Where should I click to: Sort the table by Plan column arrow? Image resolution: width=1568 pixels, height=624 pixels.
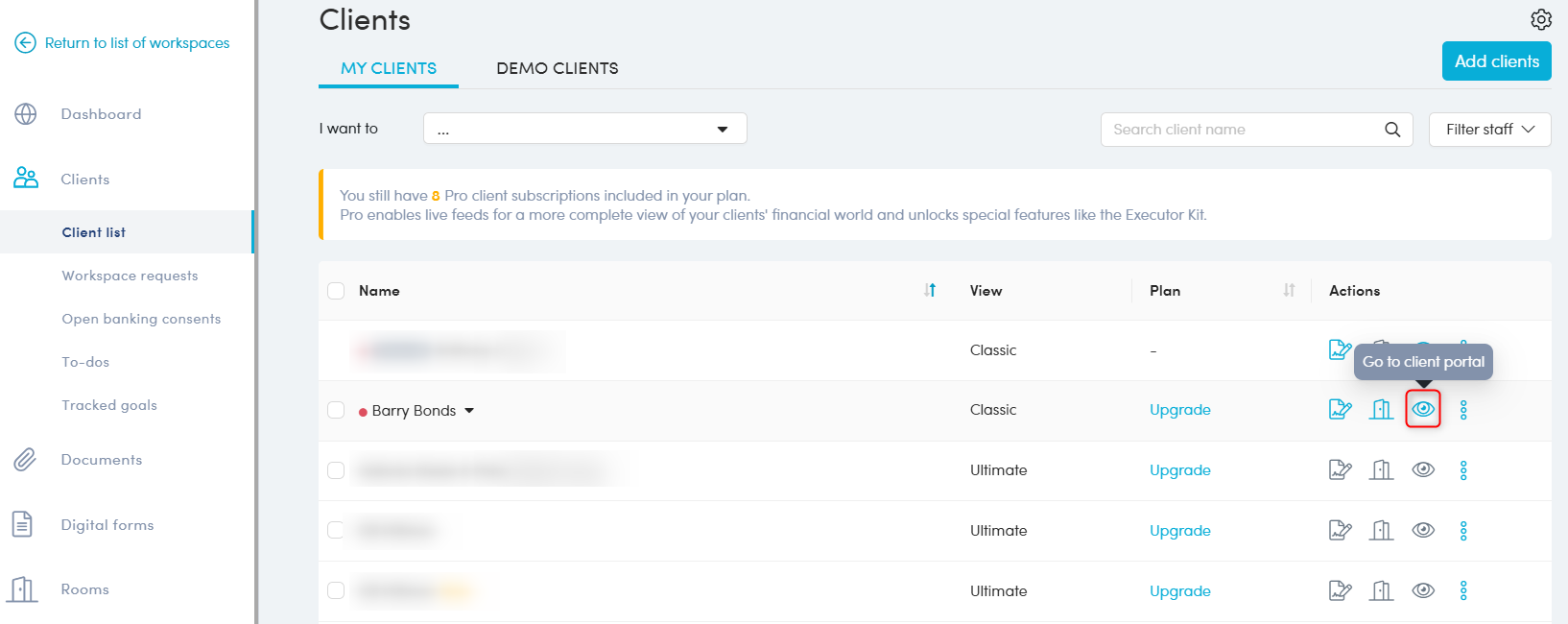point(1289,290)
